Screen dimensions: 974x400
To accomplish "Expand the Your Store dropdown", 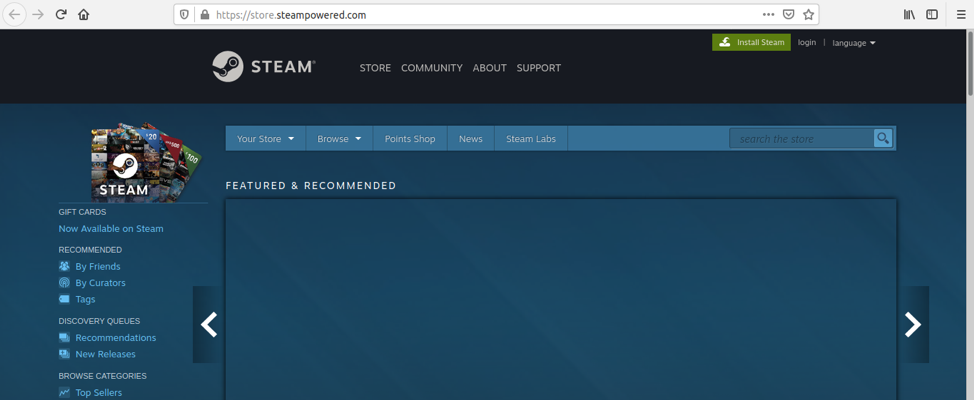I will pyautogui.click(x=265, y=139).
